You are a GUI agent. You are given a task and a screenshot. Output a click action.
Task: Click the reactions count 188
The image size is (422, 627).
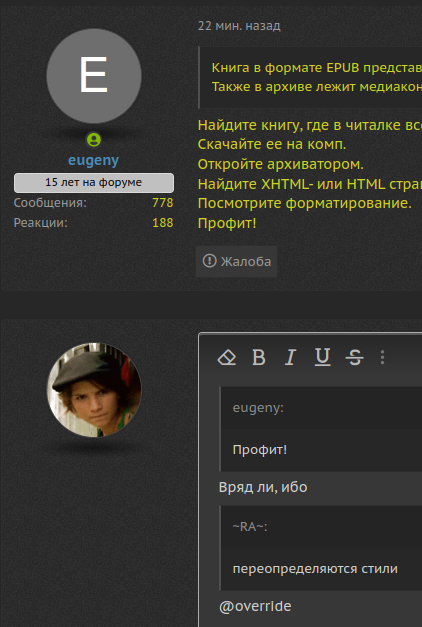coord(162,223)
